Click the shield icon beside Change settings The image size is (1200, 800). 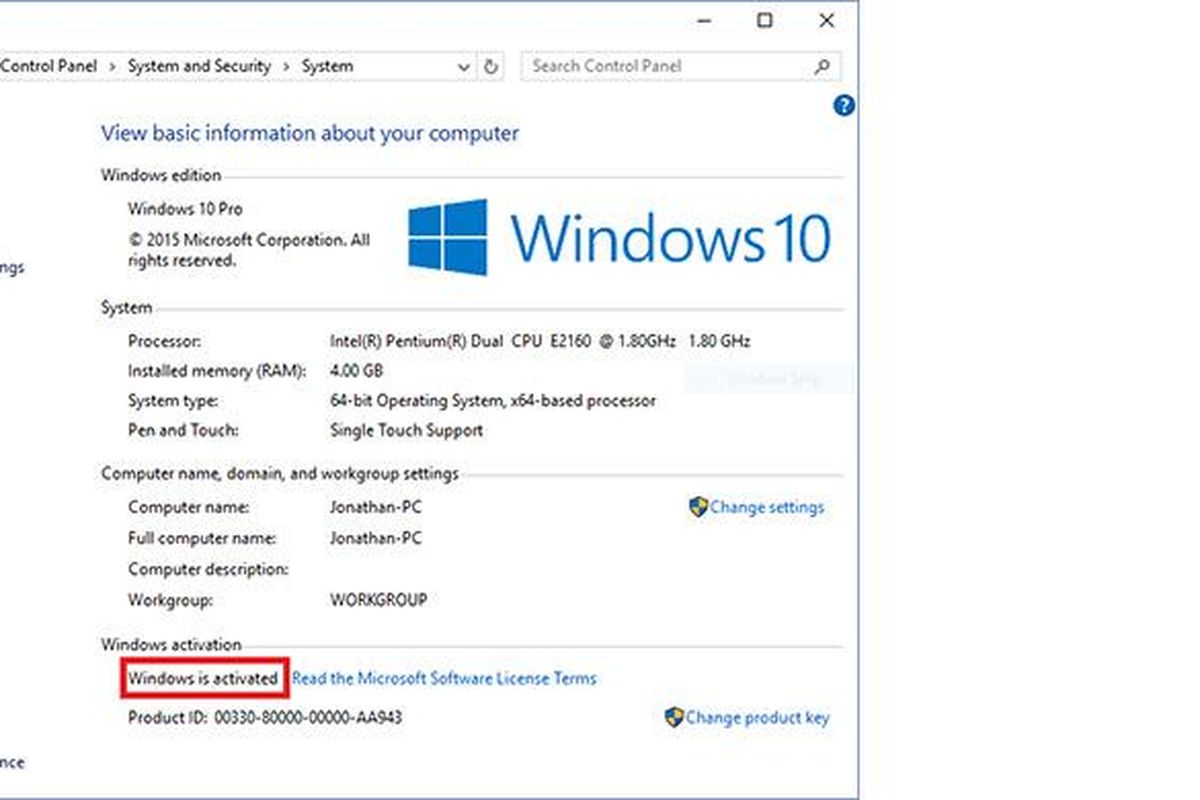(698, 507)
